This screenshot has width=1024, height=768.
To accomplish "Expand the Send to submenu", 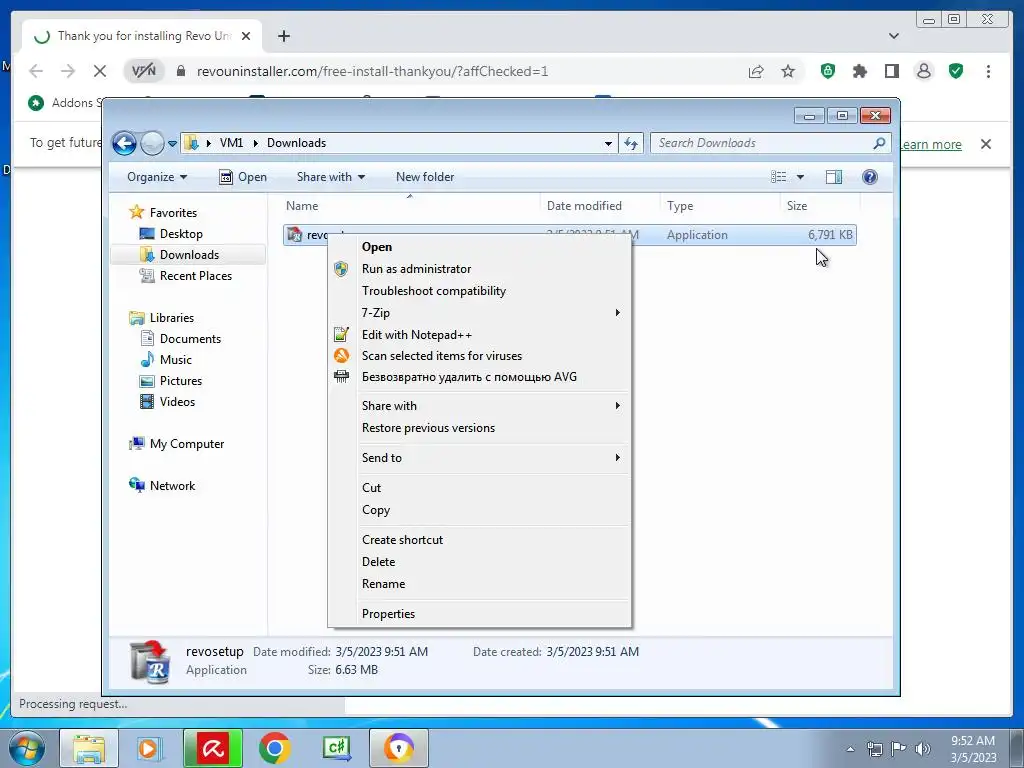I will pyautogui.click(x=480, y=458).
